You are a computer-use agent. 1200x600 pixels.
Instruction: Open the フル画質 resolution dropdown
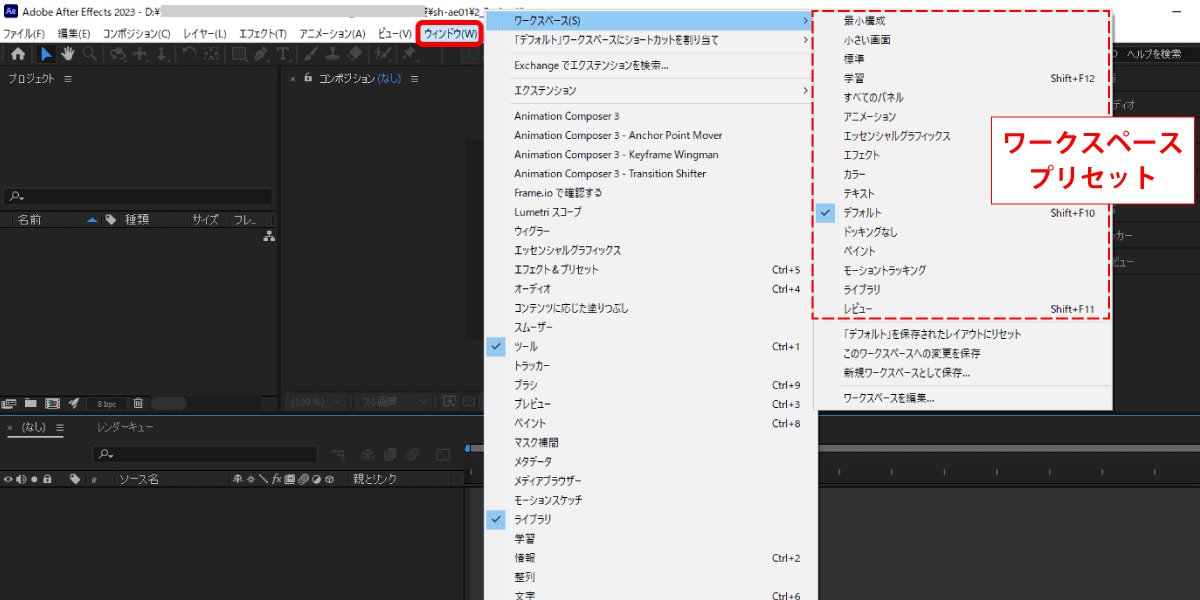(x=393, y=401)
